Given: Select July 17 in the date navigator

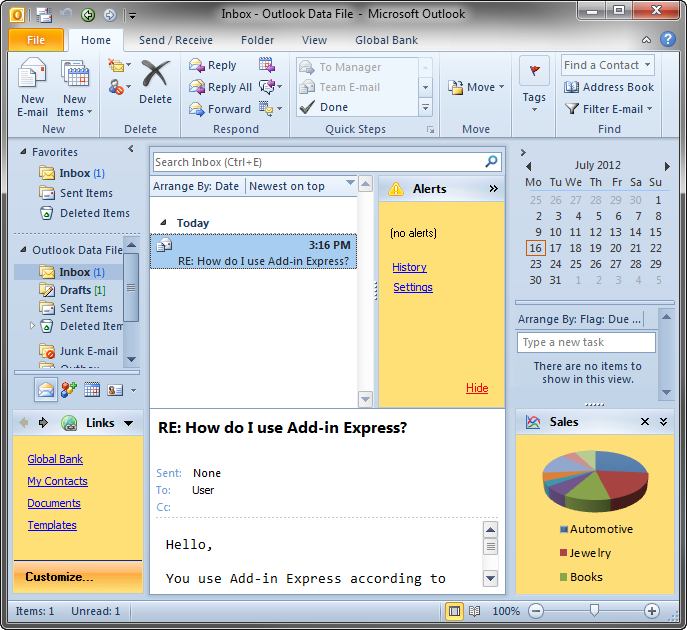Looking at the screenshot, I should coord(555,248).
